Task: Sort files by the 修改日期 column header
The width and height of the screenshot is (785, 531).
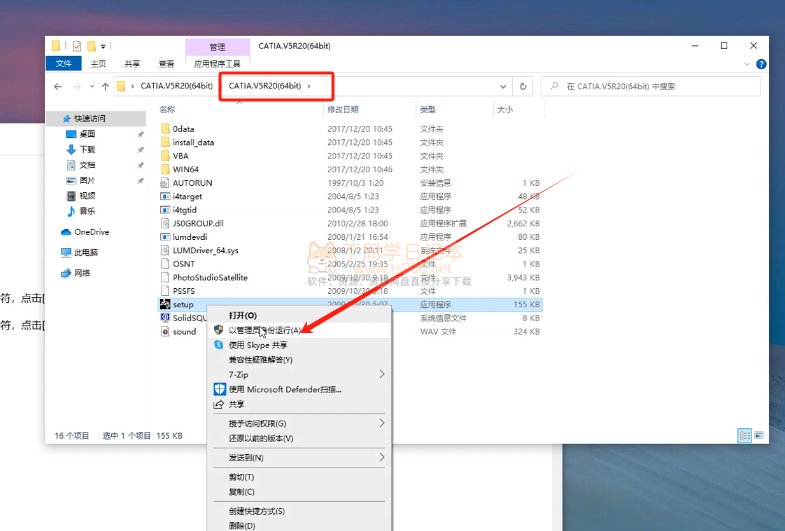Action: pyautogui.click(x=343, y=110)
